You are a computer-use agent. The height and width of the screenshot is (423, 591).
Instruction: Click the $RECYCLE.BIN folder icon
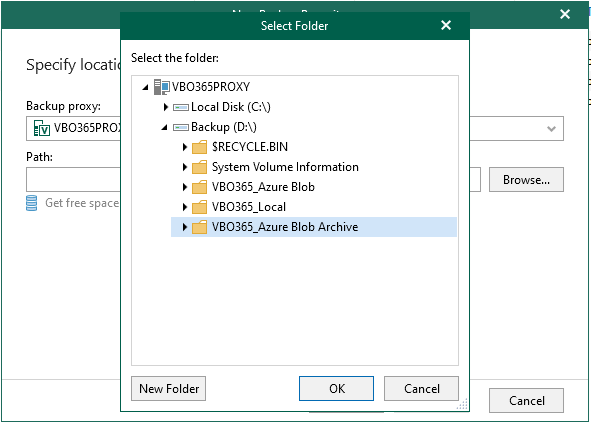click(x=199, y=147)
